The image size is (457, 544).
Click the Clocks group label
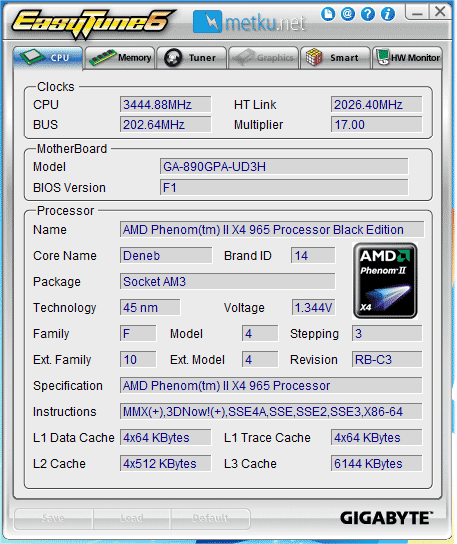pos(56,87)
